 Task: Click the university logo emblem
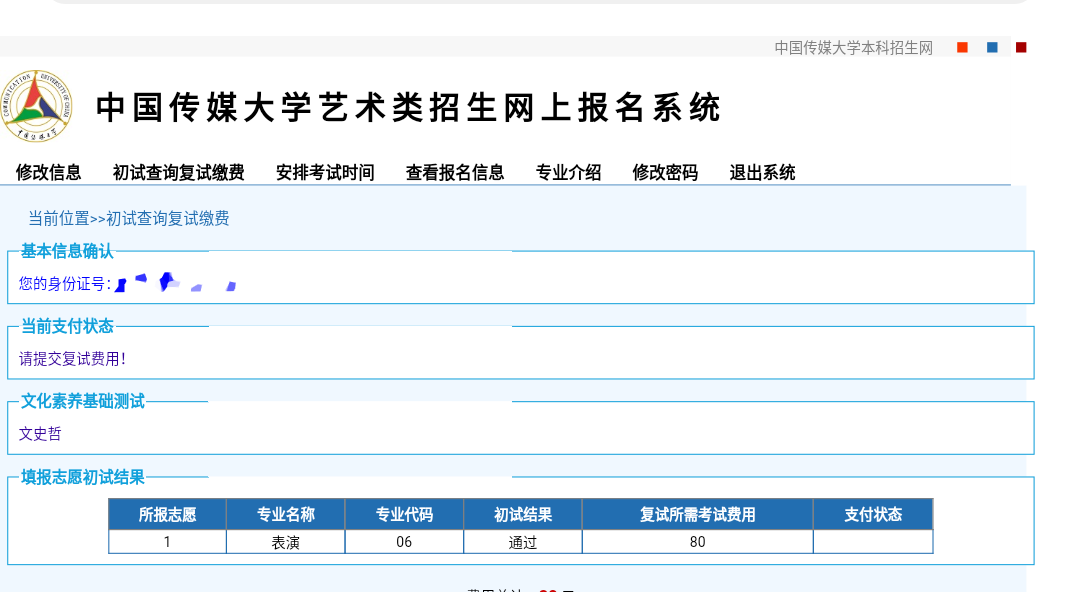coord(37,106)
